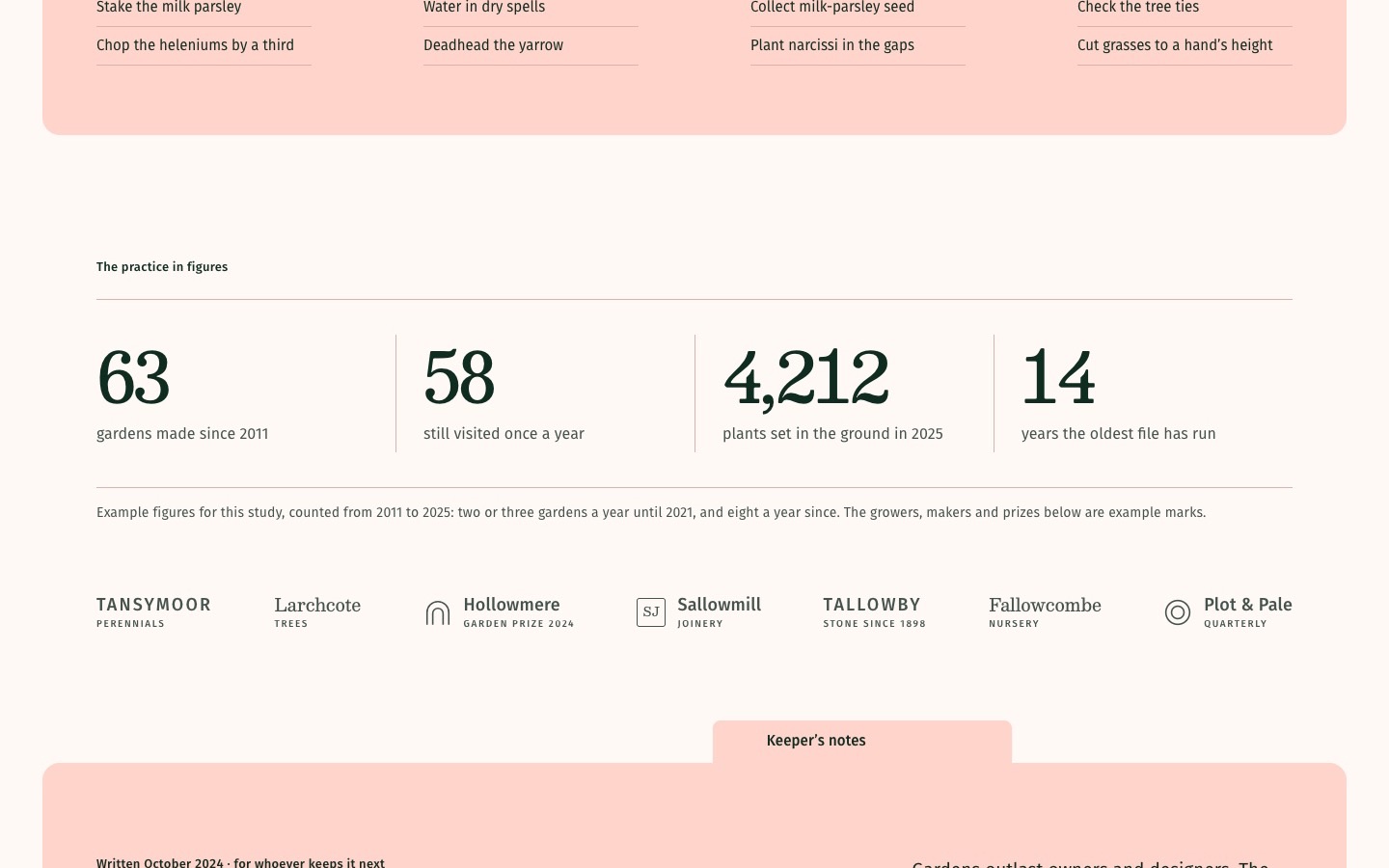
Task: Click the 'Example figures for this study' footnote
Action: click(651, 512)
